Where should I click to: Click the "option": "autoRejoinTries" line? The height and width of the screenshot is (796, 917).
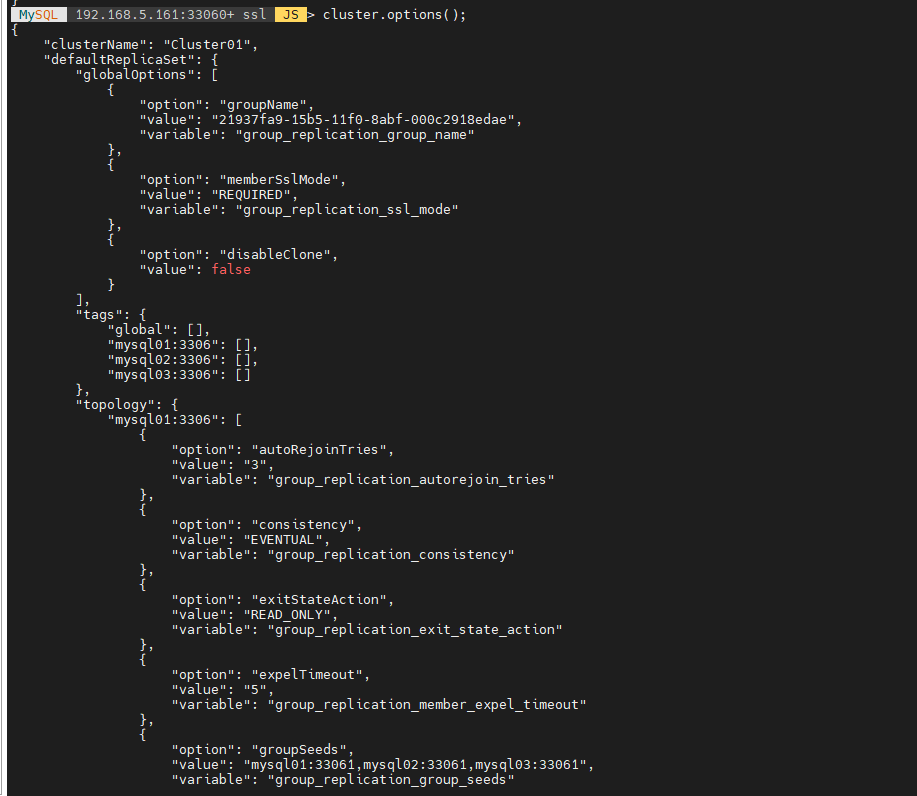(282, 450)
